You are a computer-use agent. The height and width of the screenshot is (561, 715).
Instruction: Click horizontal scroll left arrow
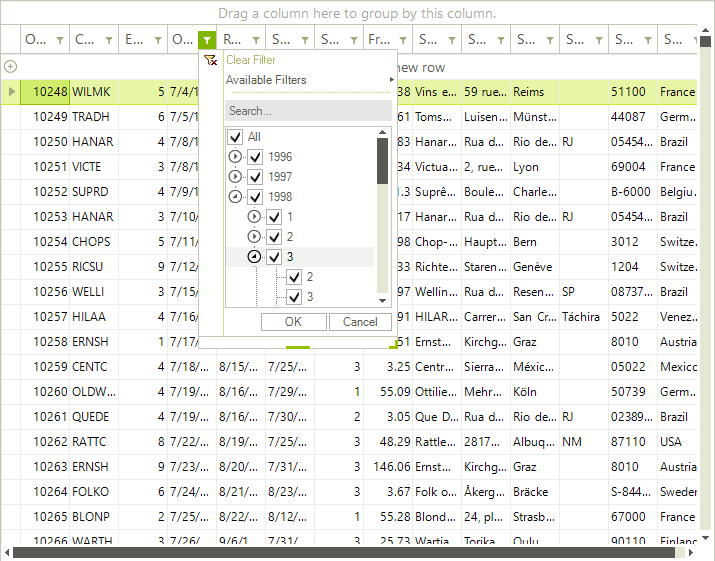(6, 553)
